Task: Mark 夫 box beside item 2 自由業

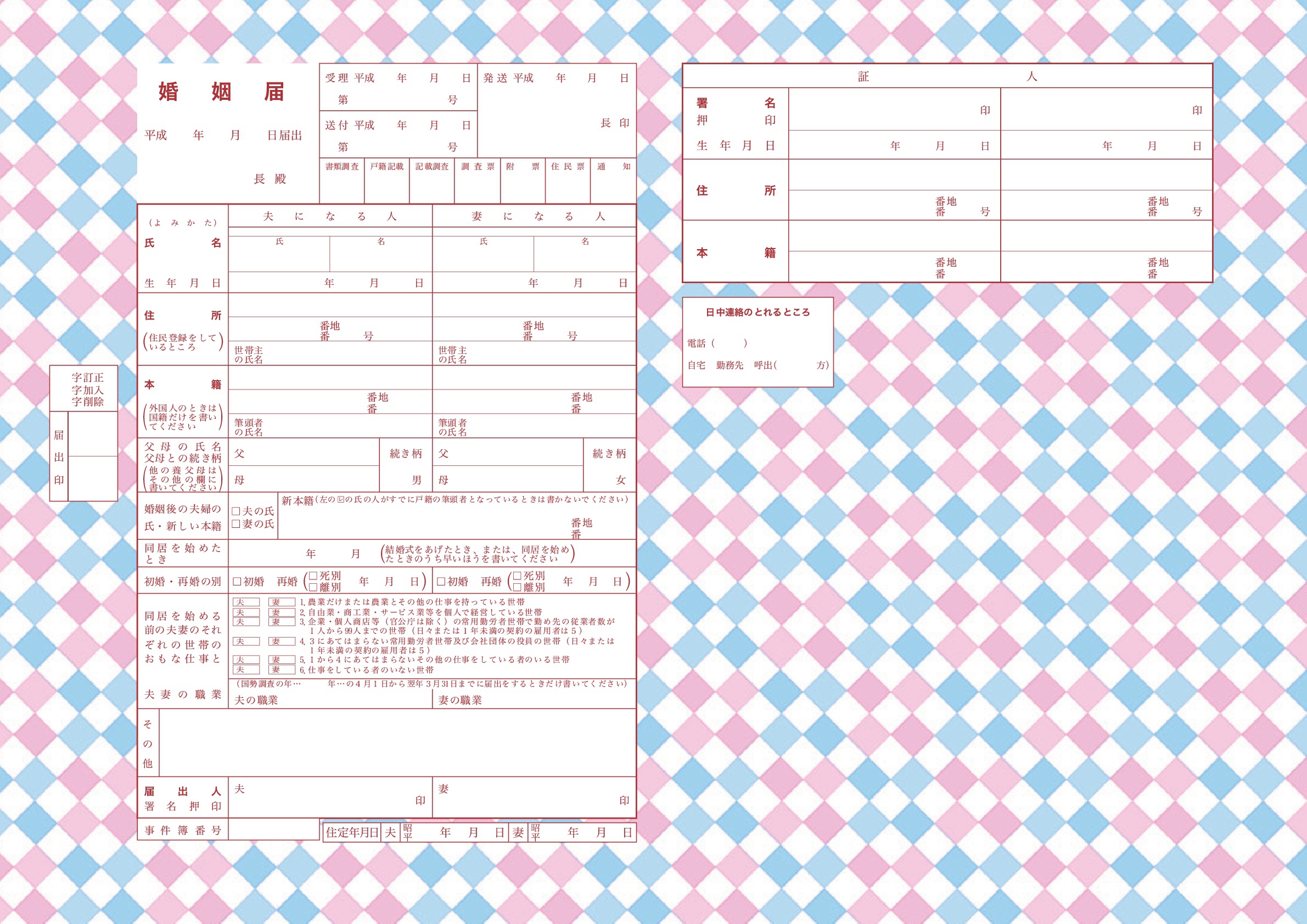Action: (x=246, y=613)
